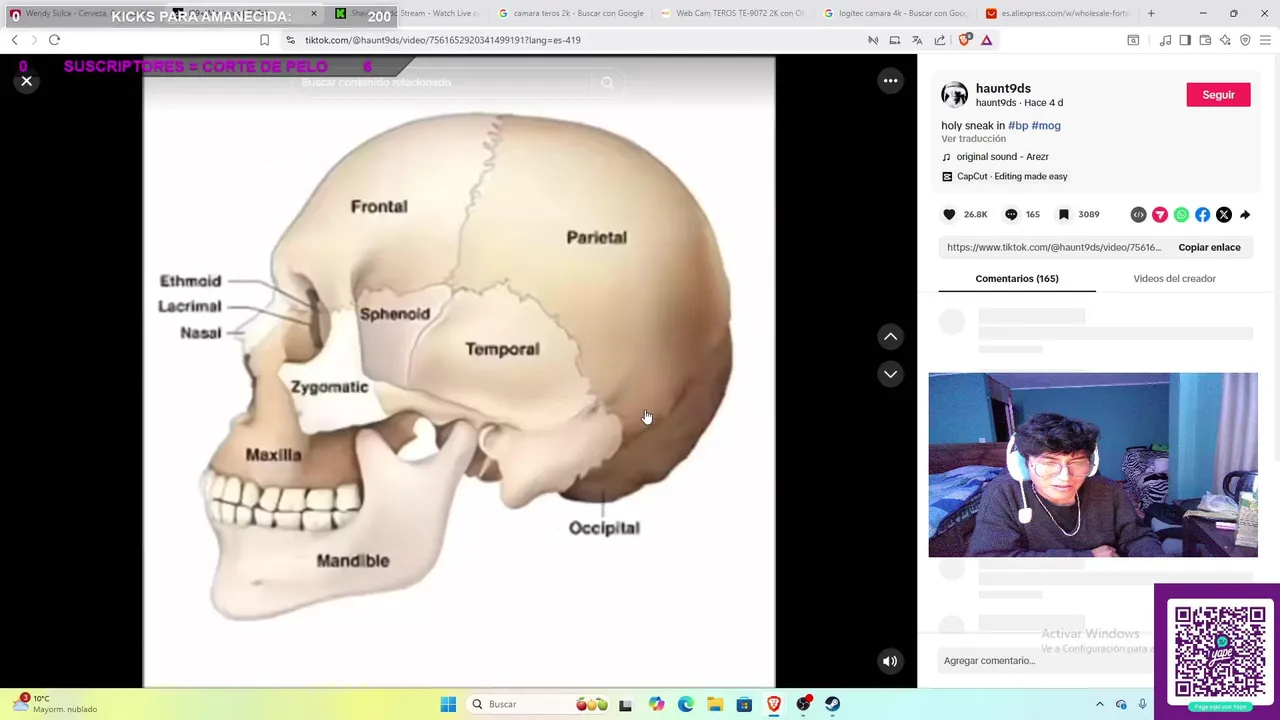Go to next video with down arrow
1280x720 pixels.
[890, 374]
